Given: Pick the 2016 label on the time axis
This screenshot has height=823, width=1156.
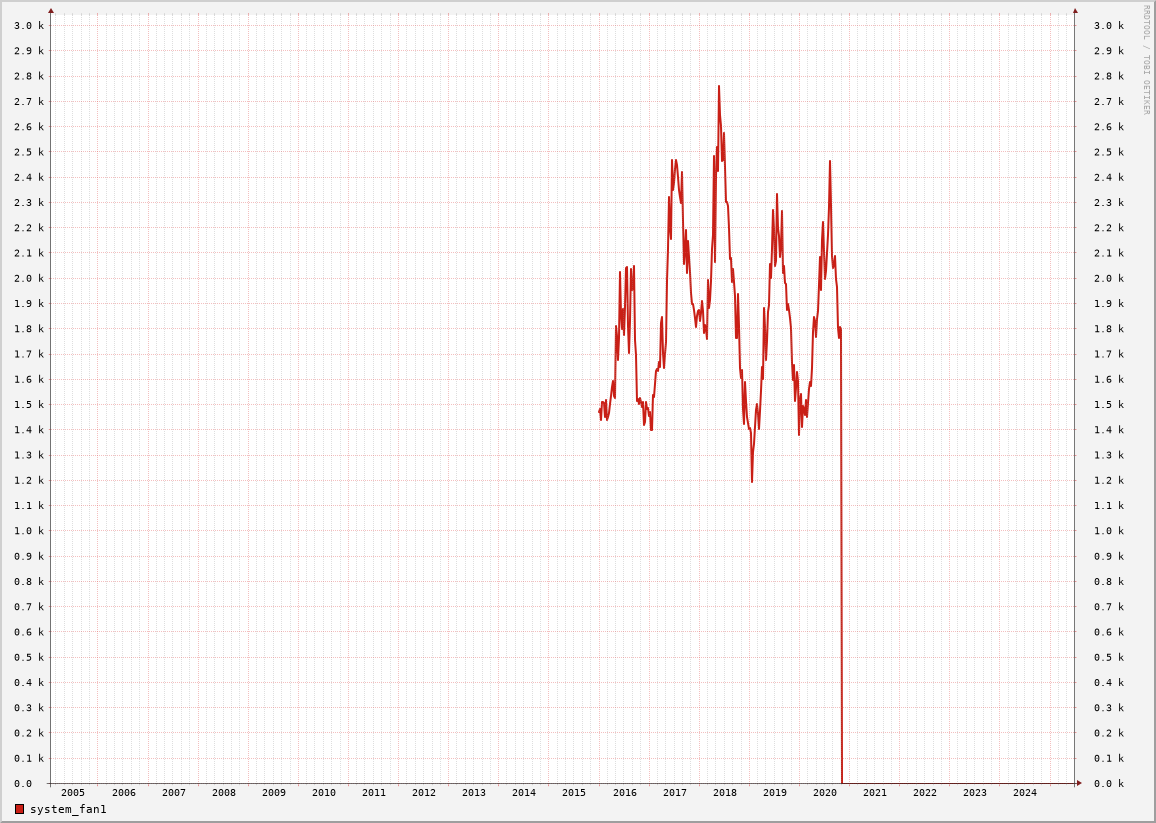Looking at the screenshot, I should pos(625,793).
